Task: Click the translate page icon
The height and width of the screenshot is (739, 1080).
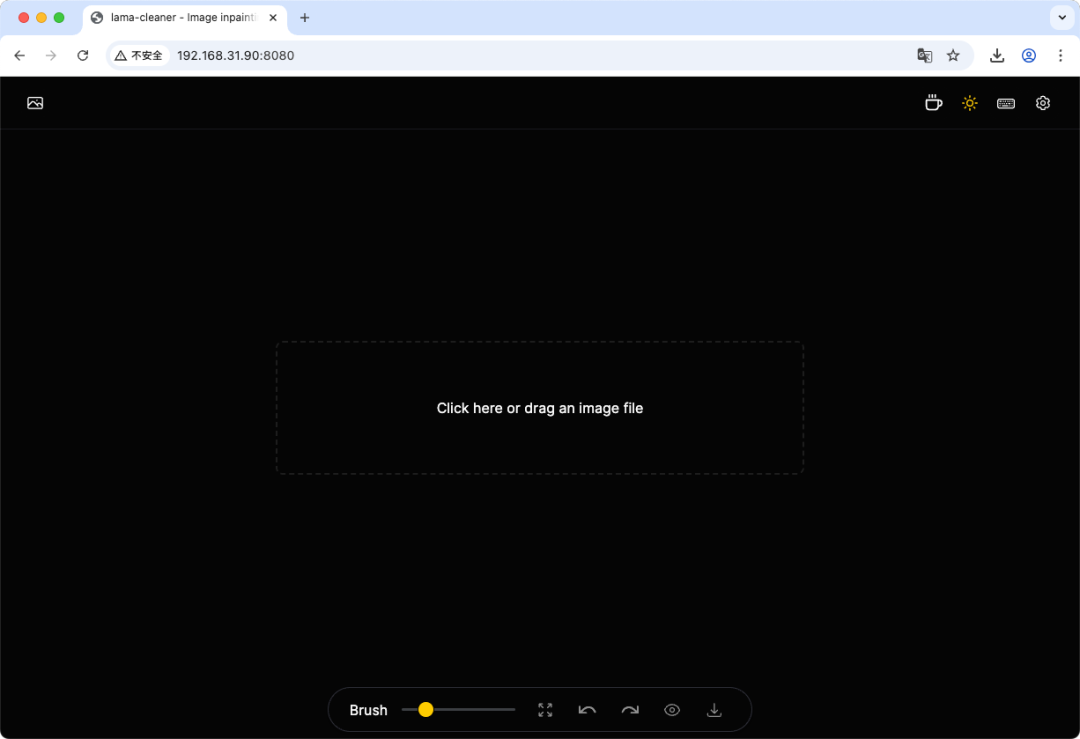Action: pyautogui.click(x=924, y=55)
